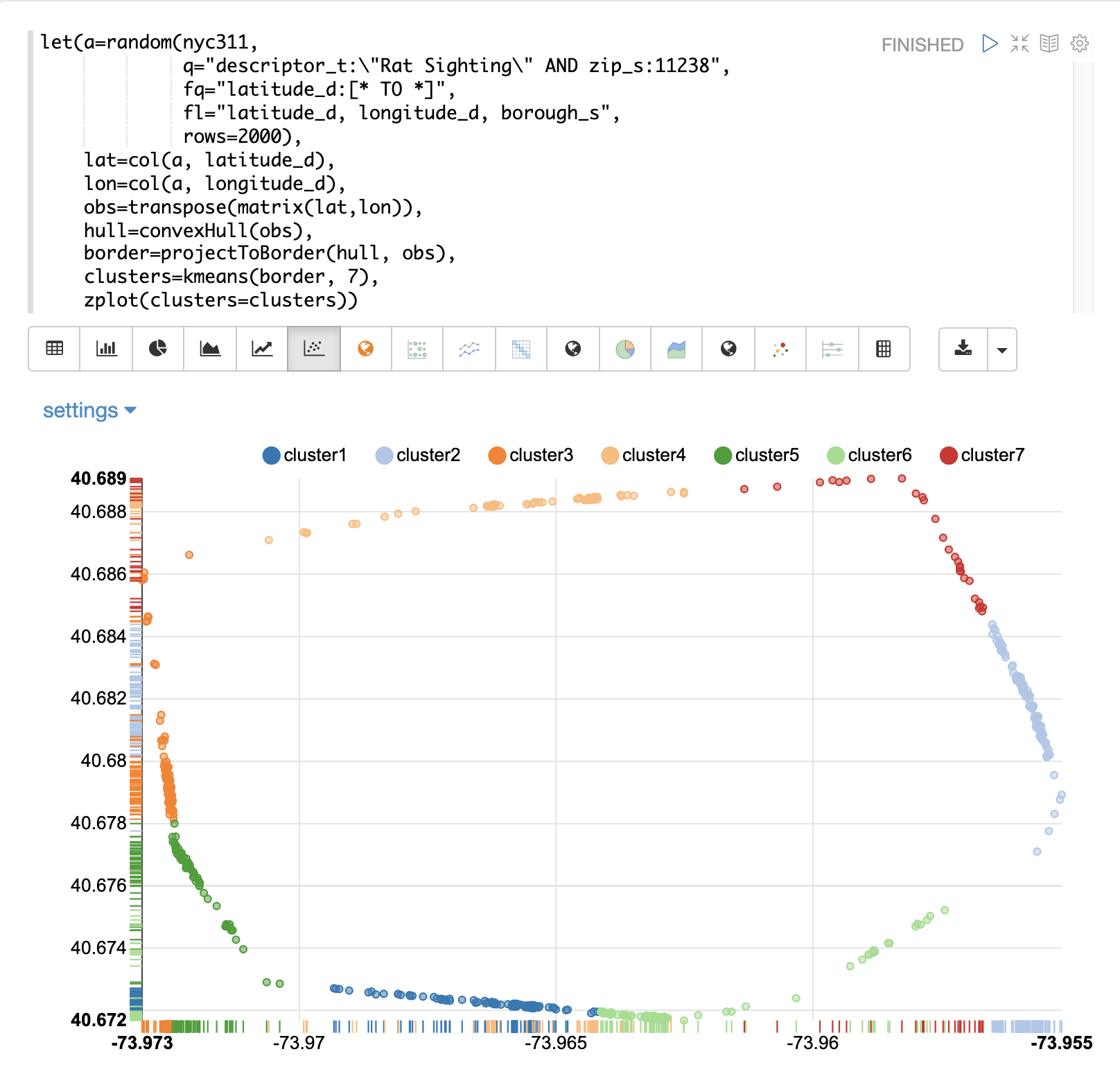The height and width of the screenshot is (1090, 1120).
Task: Download the data as file
Action: 963,349
